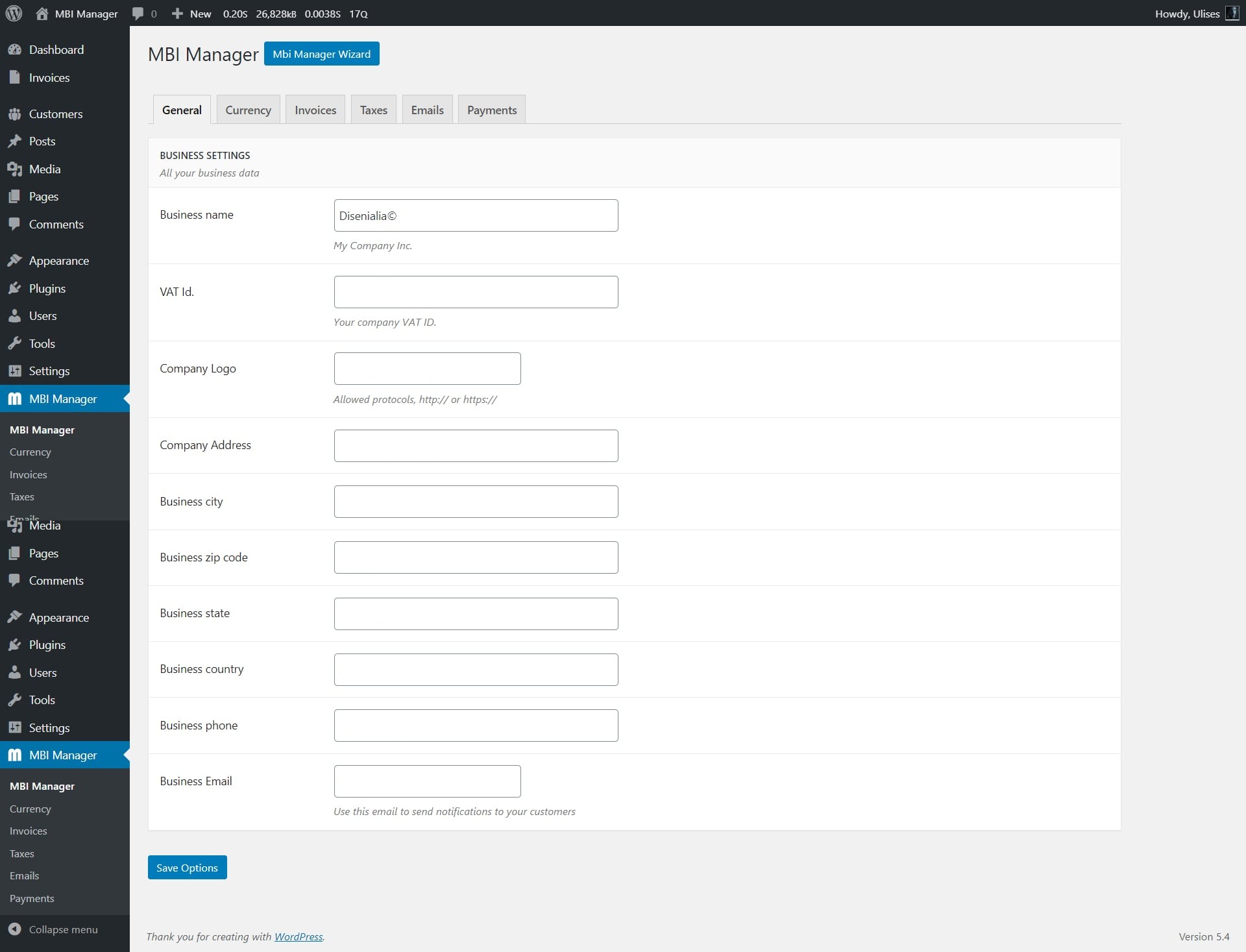Click the home icon beside the MBI Manager site name
Image resolution: width=1246 pixels, height=952 pixels.
tap(42, 14)
